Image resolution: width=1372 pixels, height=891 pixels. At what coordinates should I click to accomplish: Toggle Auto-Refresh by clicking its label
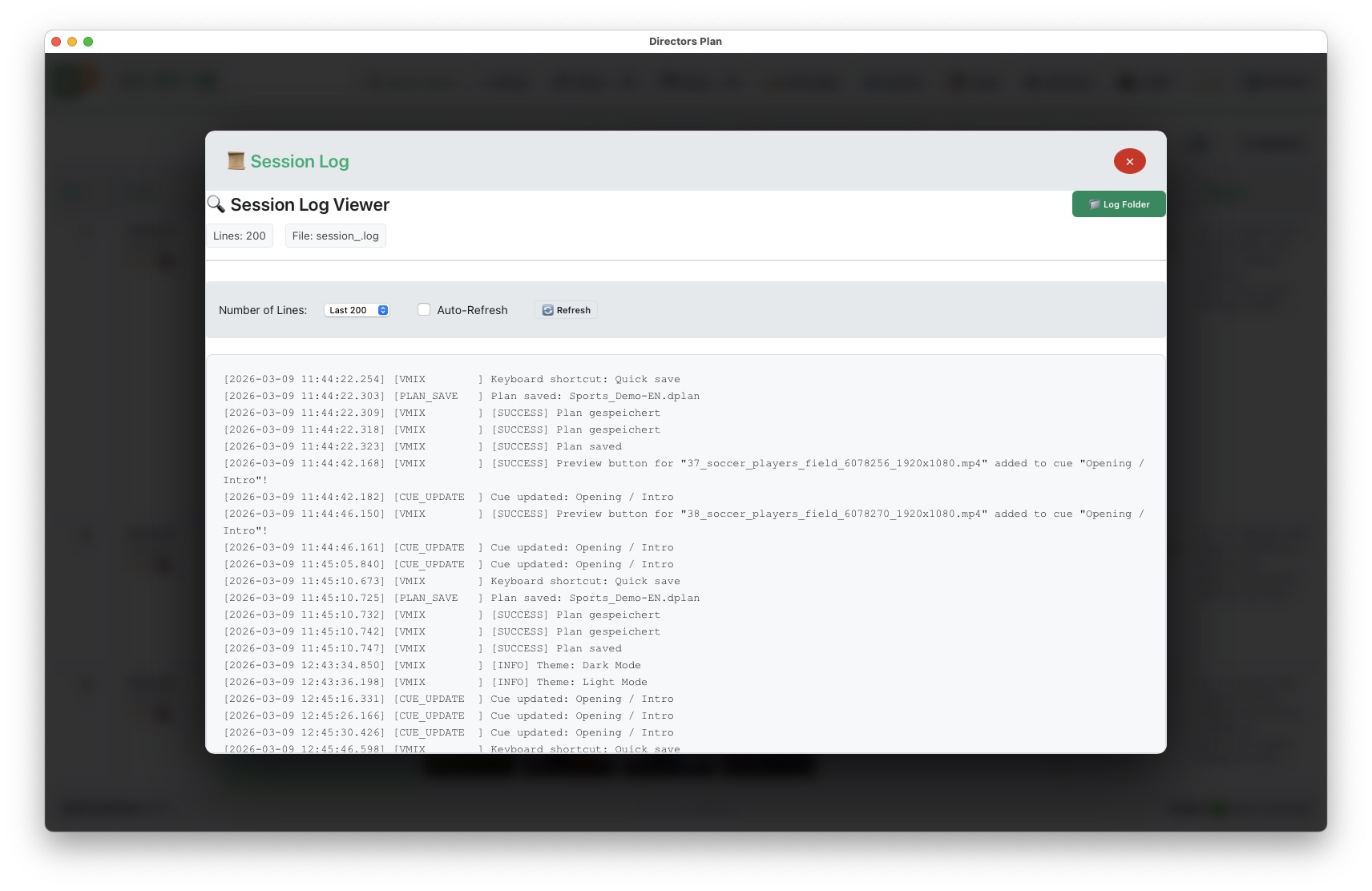coord(472,309)
